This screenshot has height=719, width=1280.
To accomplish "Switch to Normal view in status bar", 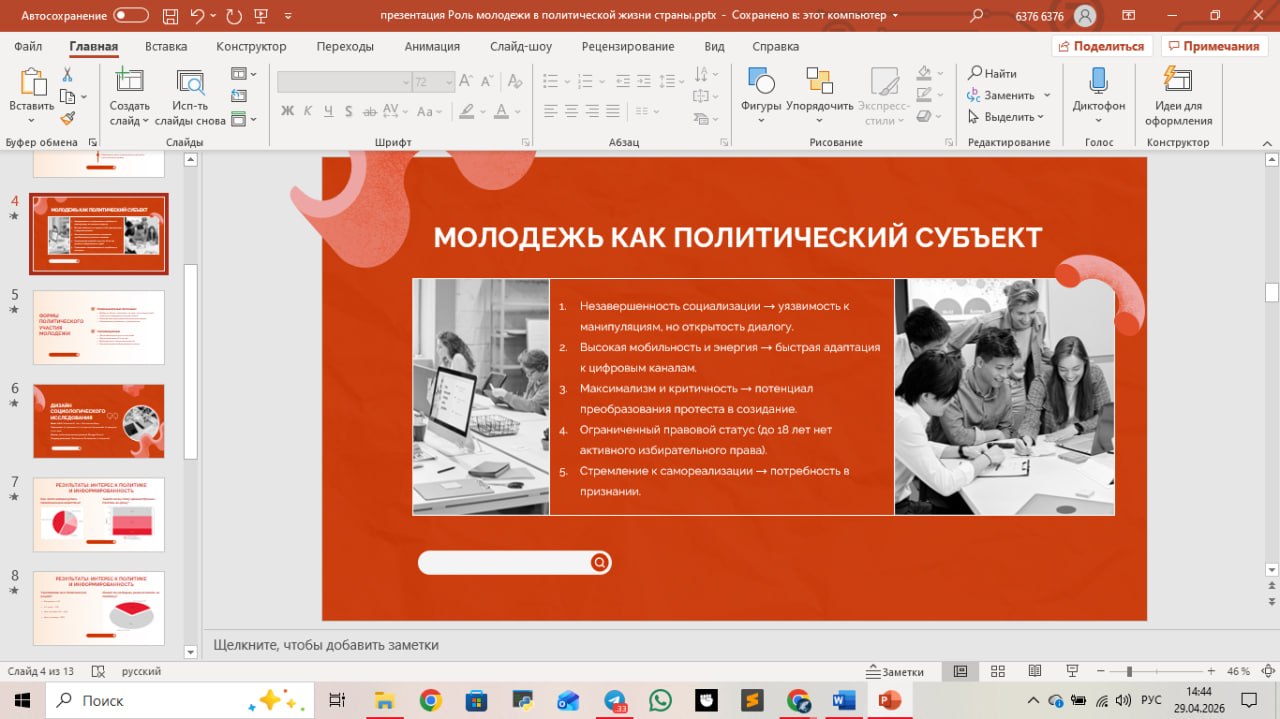I will pyautogui.click(x=960, y=671).
